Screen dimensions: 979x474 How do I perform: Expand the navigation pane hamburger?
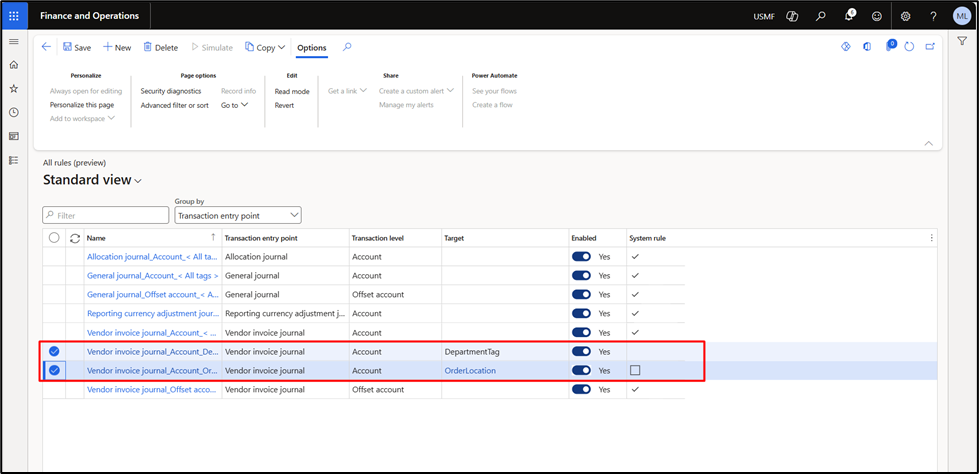[14, 42]
